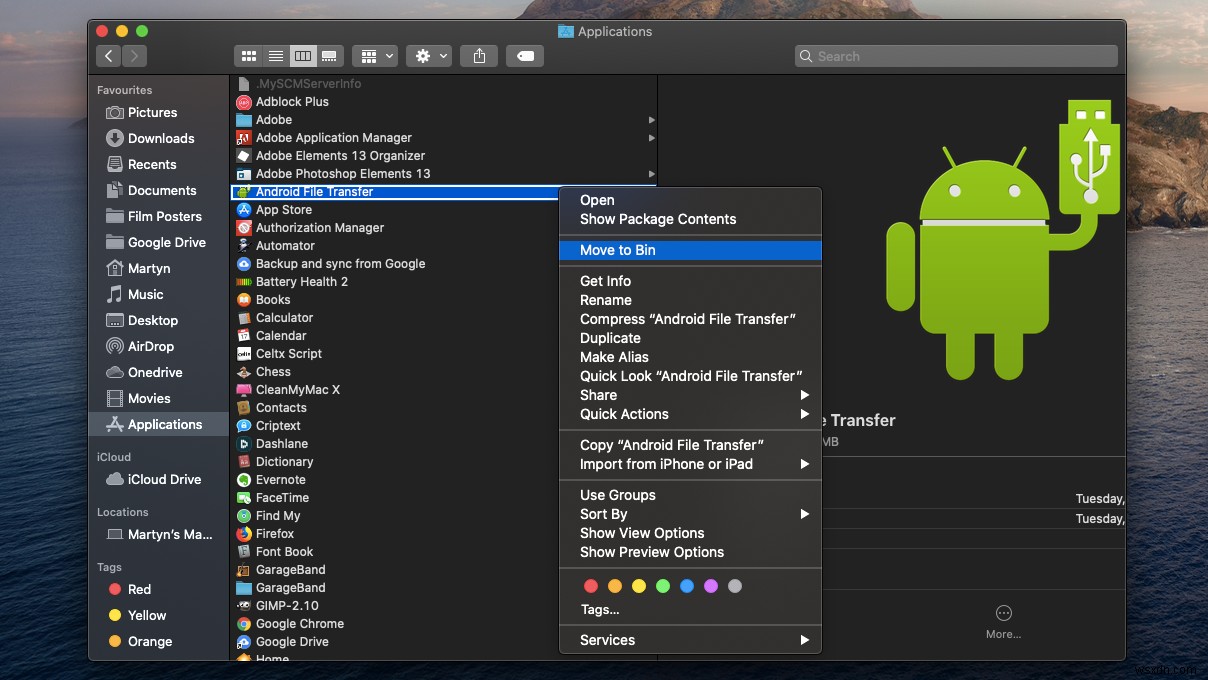
Task: Open iCloud Drive from the sidebar
Action: coord(163,479)
